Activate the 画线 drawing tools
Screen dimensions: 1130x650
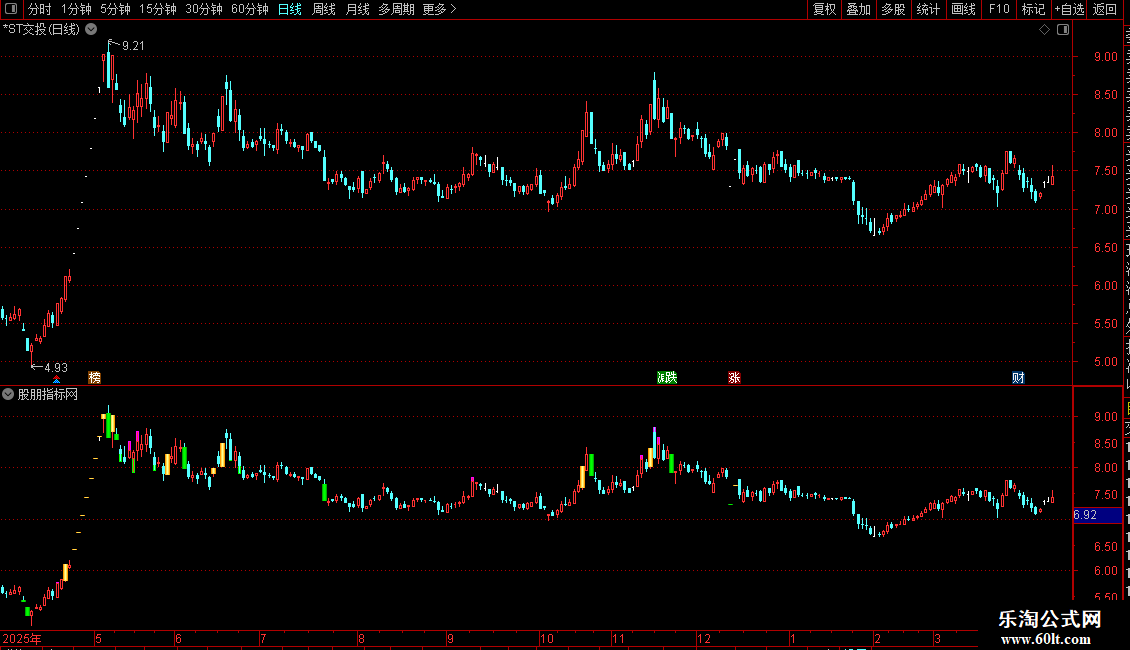click(x=964, y=9)
